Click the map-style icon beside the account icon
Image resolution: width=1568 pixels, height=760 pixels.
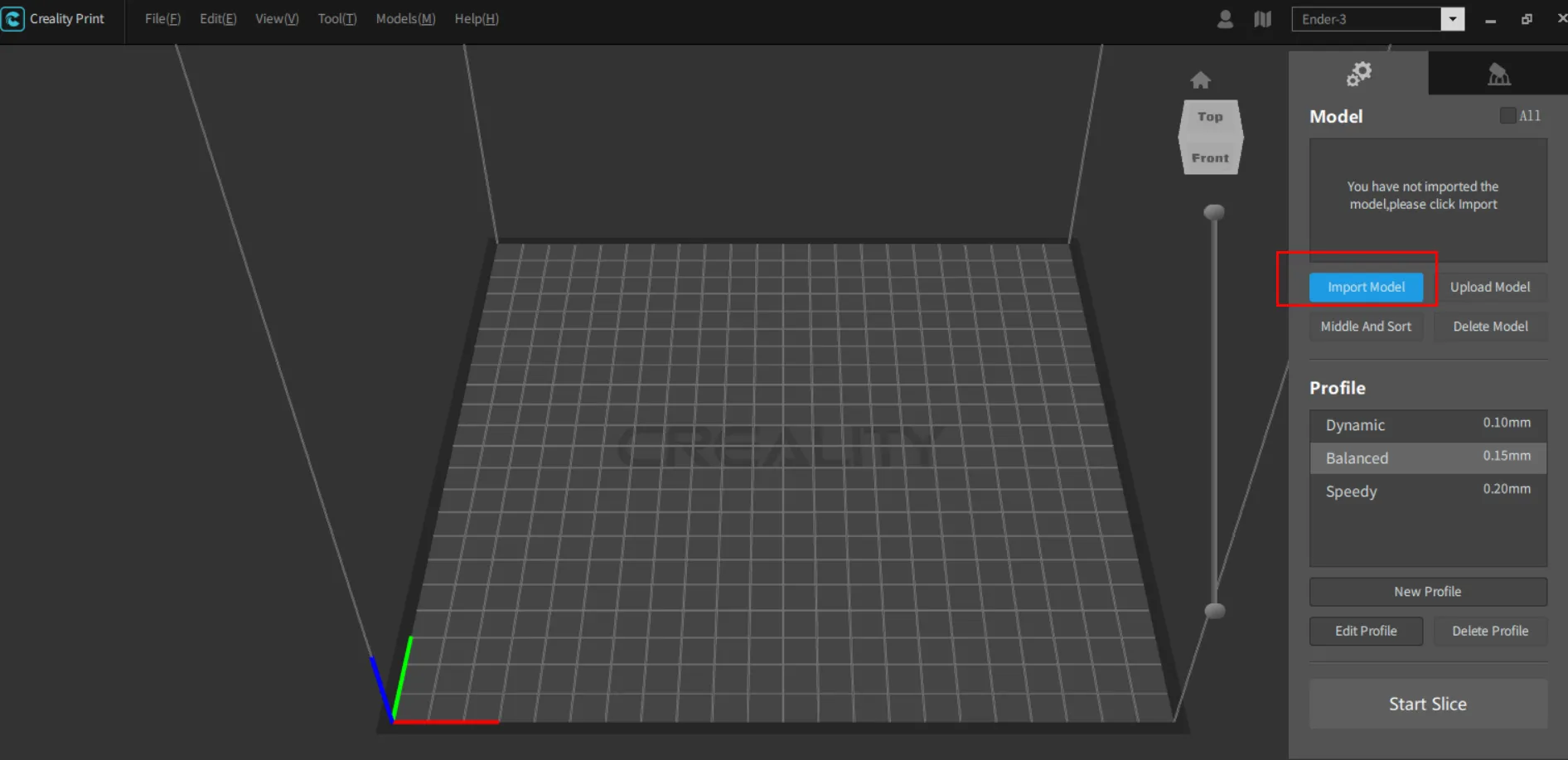click(x=1262, y=19)
